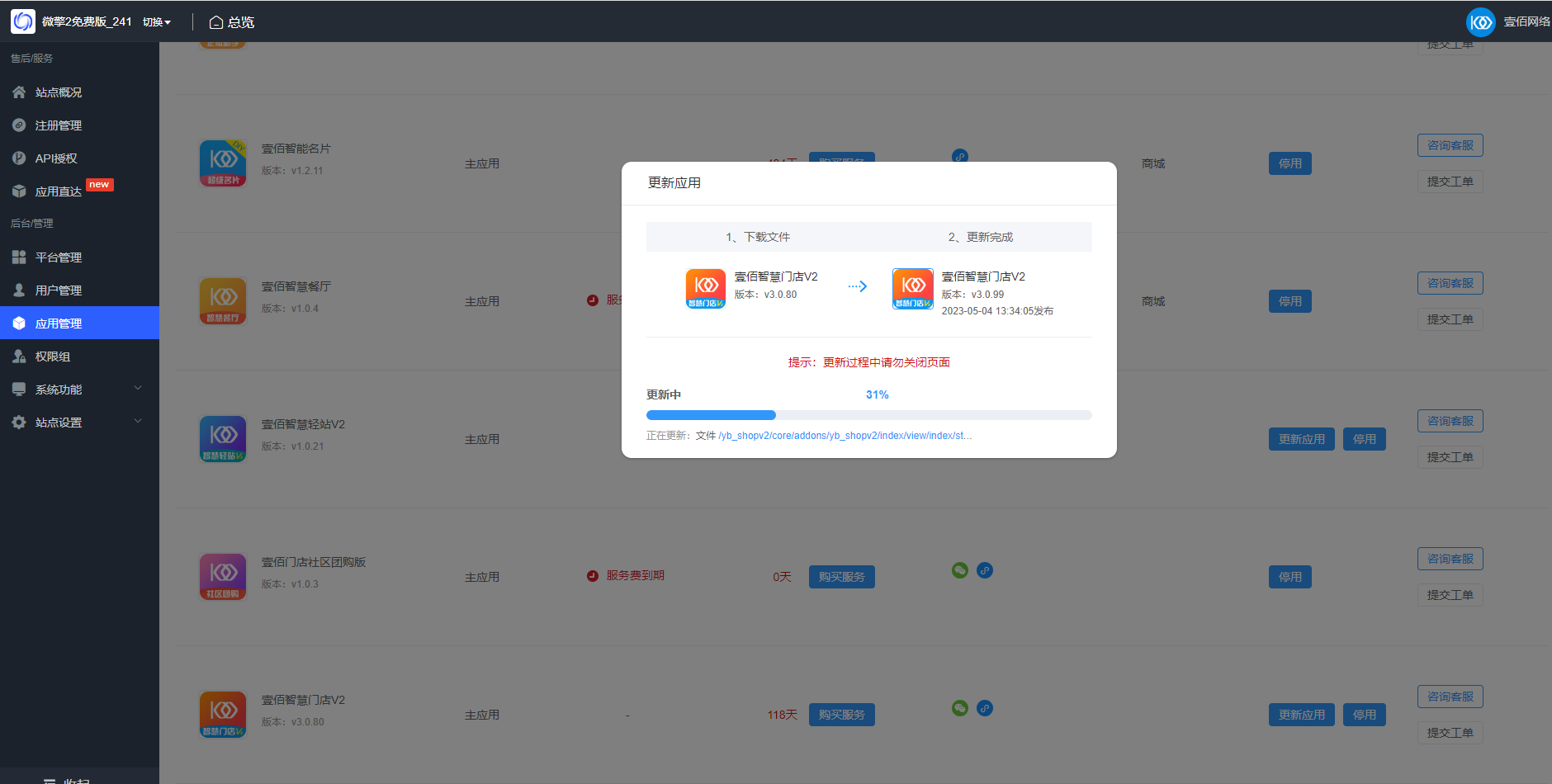
Task: Click 停用 for 壹佰智慧餐厅
Action: click(1290, 301)
